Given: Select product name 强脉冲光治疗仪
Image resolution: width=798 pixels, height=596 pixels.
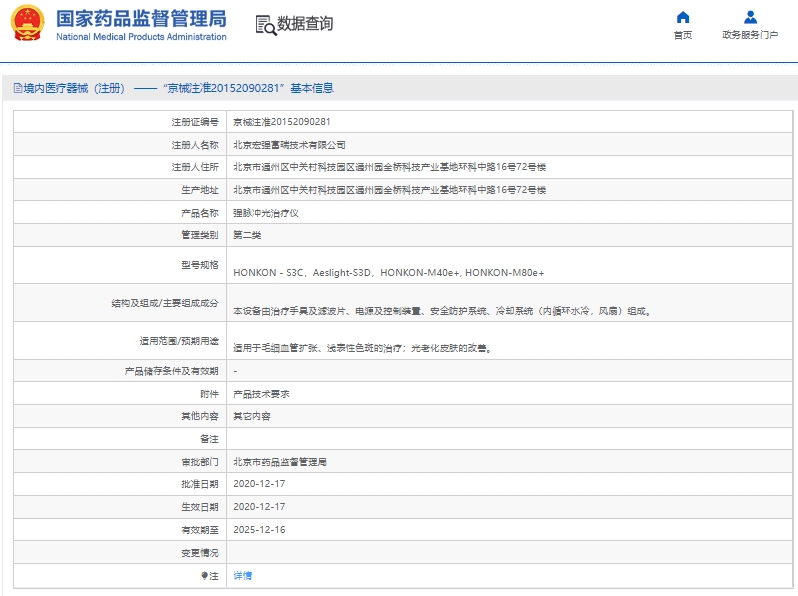Looking at the screenshot, I should point(266,213).
